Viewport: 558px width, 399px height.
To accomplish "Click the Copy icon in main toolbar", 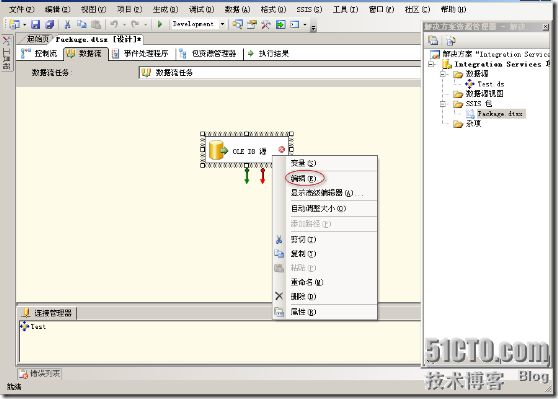I will 82,24.
